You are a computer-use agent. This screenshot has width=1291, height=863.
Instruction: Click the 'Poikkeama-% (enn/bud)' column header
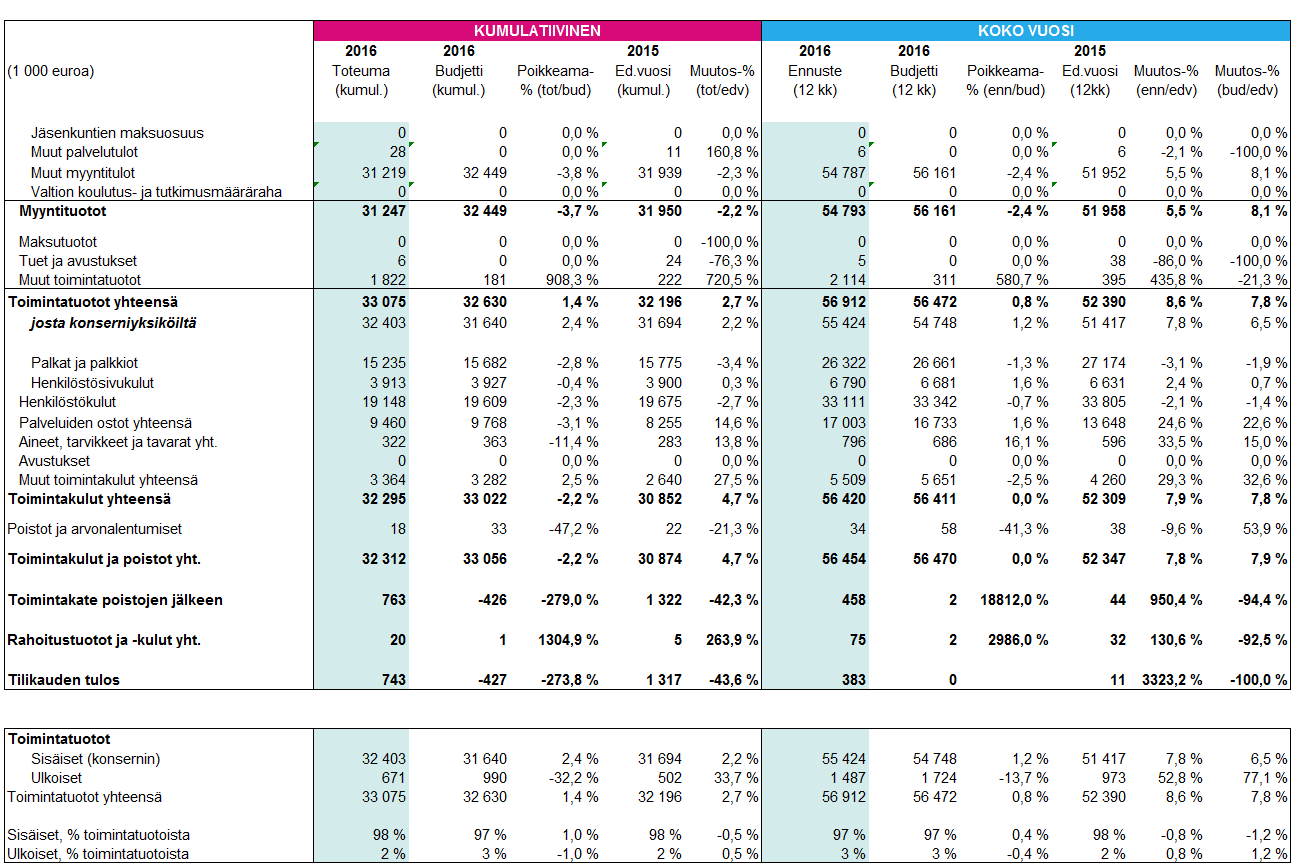[1006, 80]
